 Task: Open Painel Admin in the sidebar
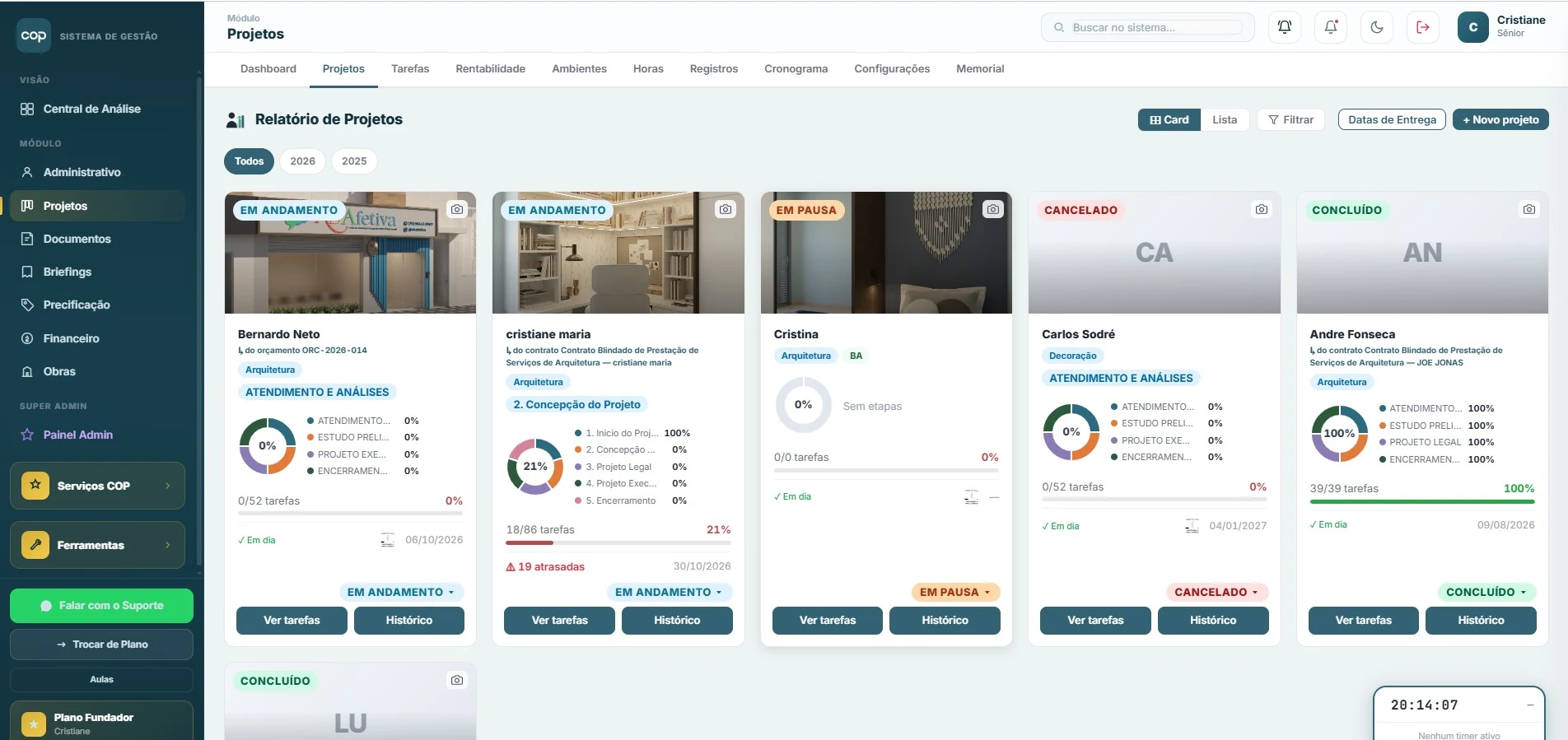pyautogui.click(x=77, y=435)
